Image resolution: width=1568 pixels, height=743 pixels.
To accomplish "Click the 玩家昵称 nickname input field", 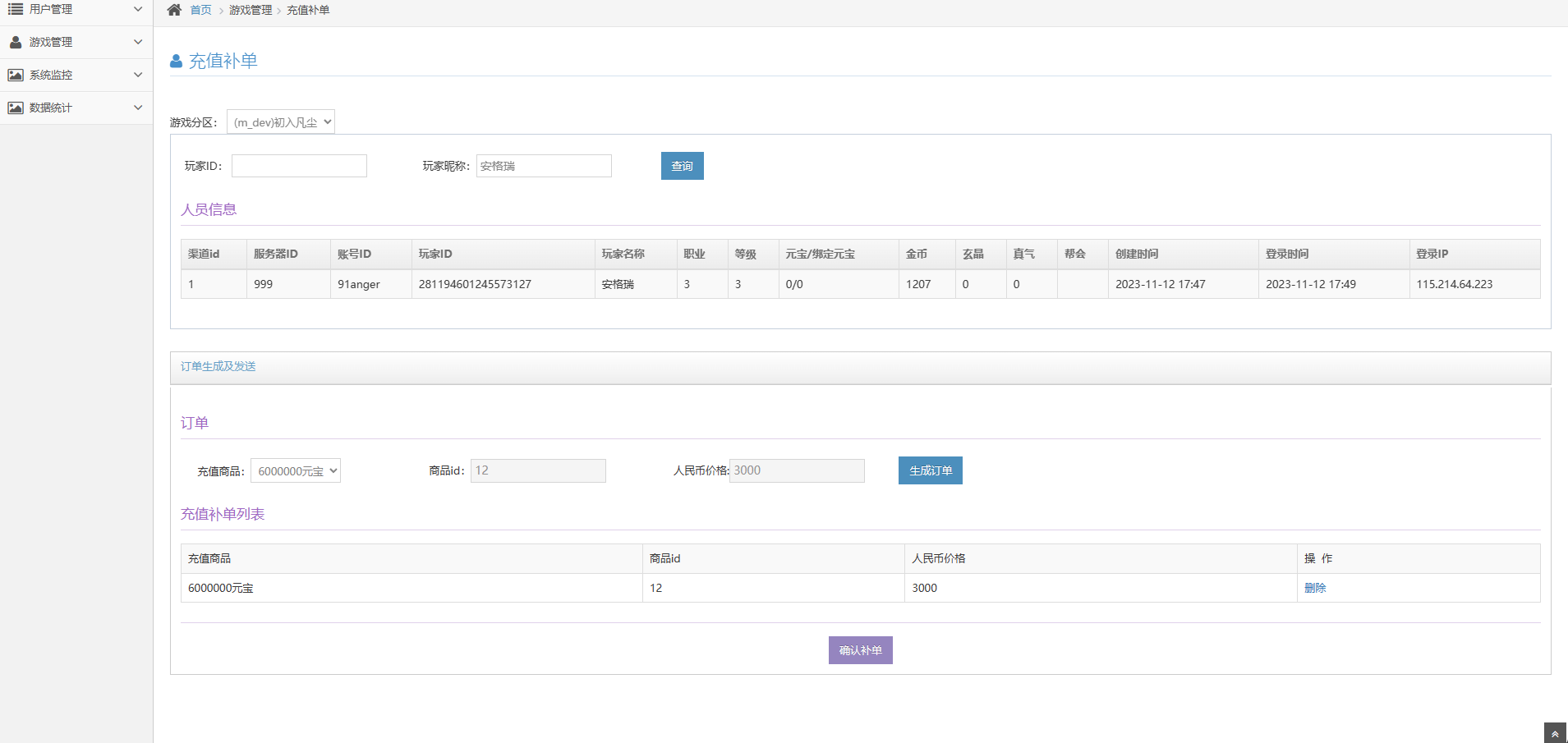I will point(544,166).
